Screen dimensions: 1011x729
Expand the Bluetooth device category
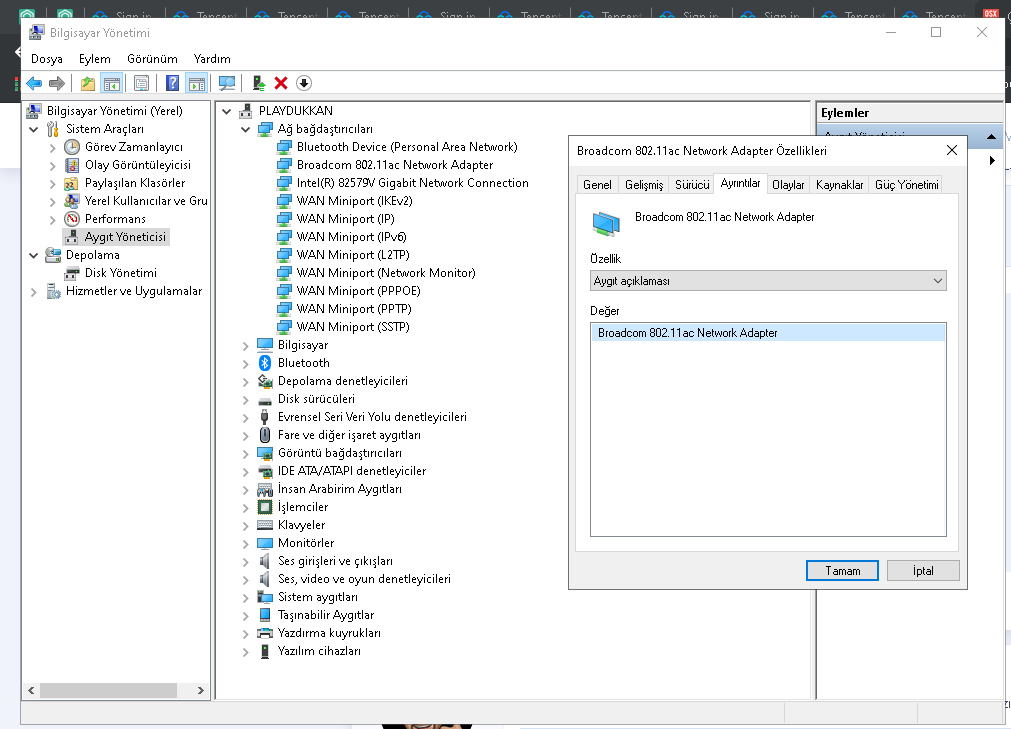[246, 363]
